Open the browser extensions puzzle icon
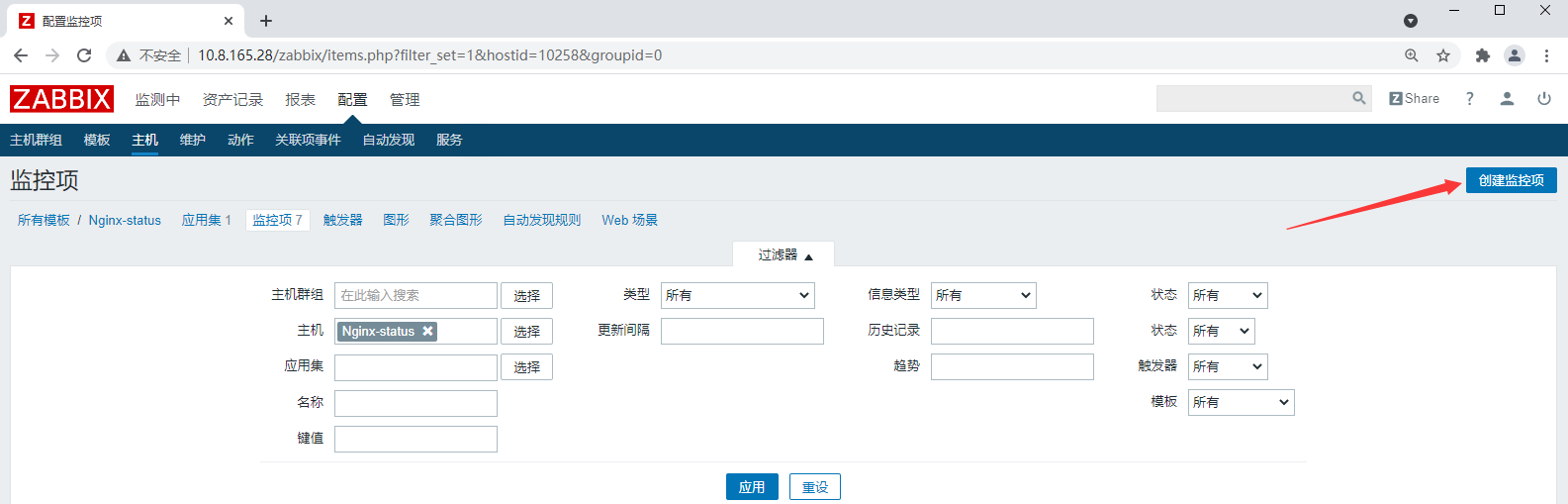This screenshot has height=504, width=1568. (x=1482, y=55)
